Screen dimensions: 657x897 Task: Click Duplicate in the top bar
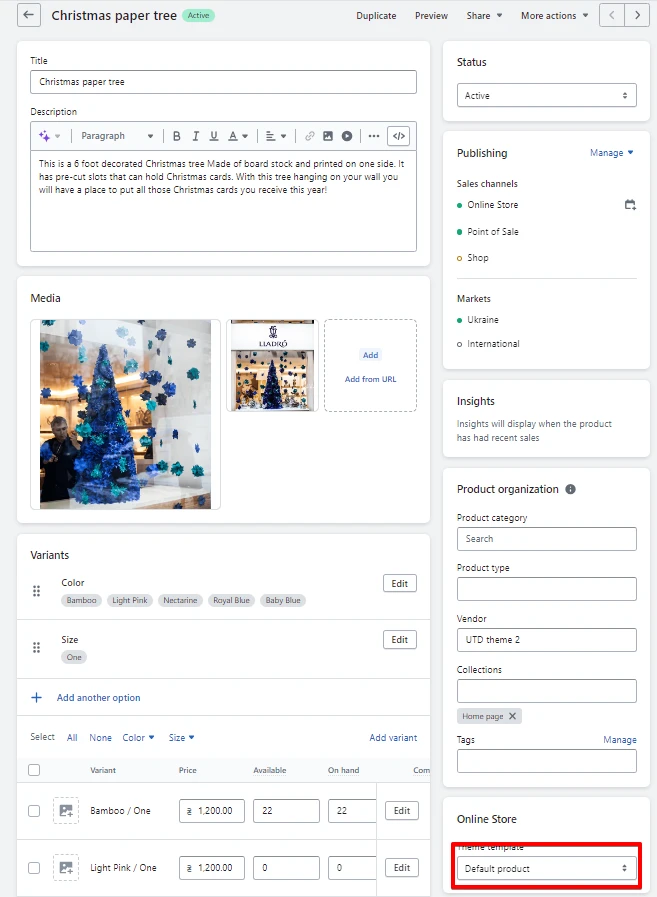(376, 15)
